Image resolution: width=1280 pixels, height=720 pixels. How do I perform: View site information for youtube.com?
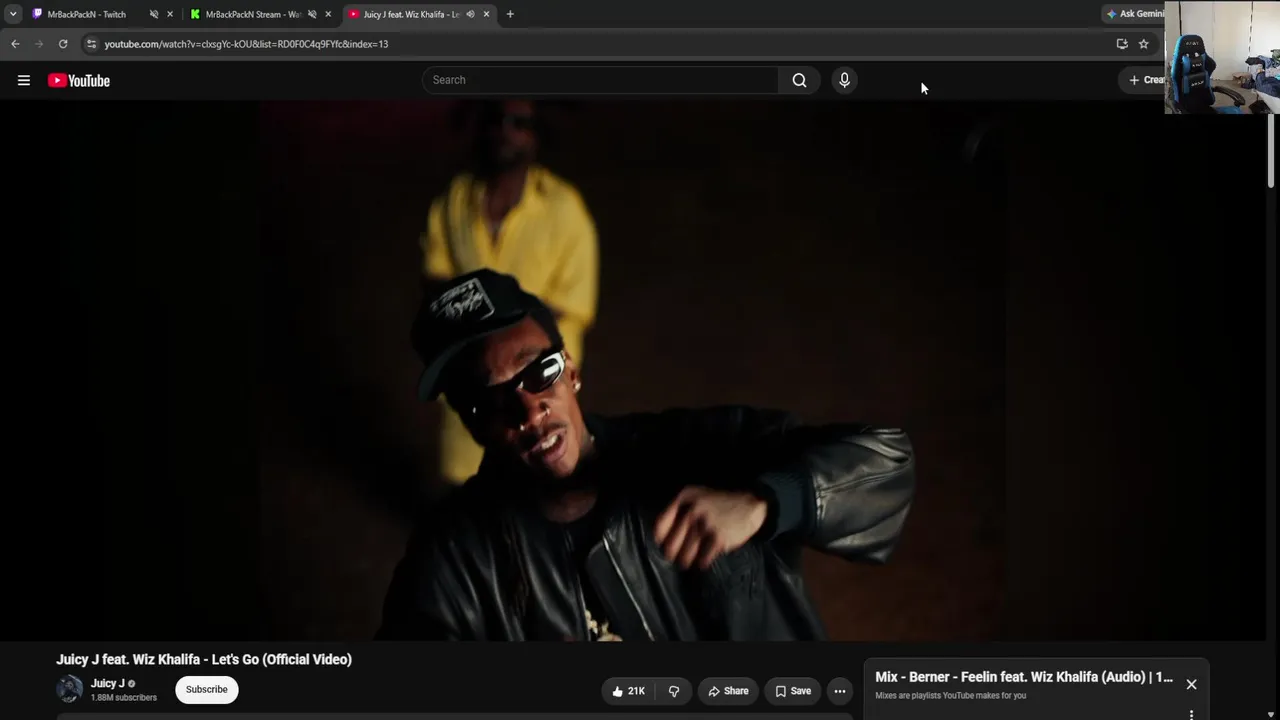pyautogui.click(x=91, y=44)
